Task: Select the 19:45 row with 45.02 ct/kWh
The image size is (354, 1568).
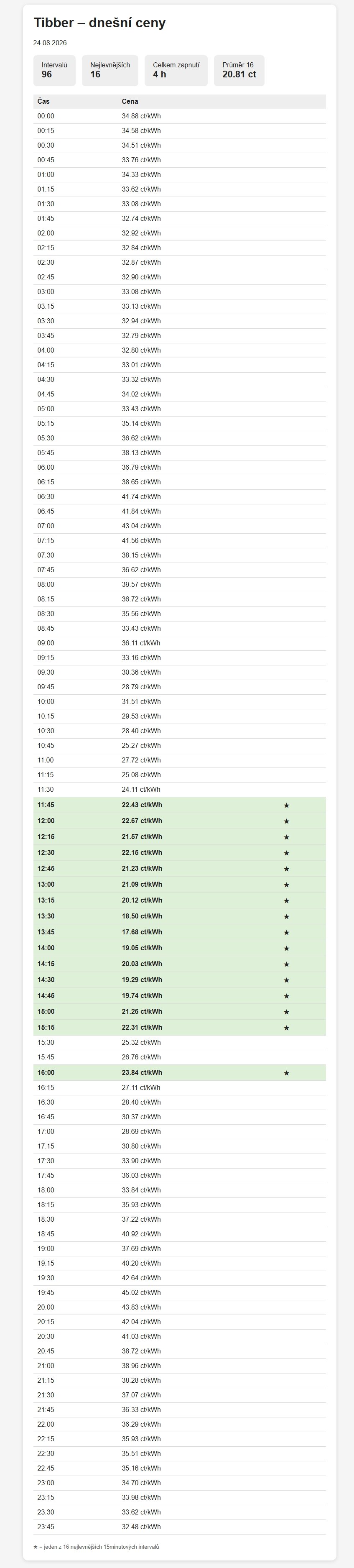Action: pyautogui.click(x=179, y=1292)
